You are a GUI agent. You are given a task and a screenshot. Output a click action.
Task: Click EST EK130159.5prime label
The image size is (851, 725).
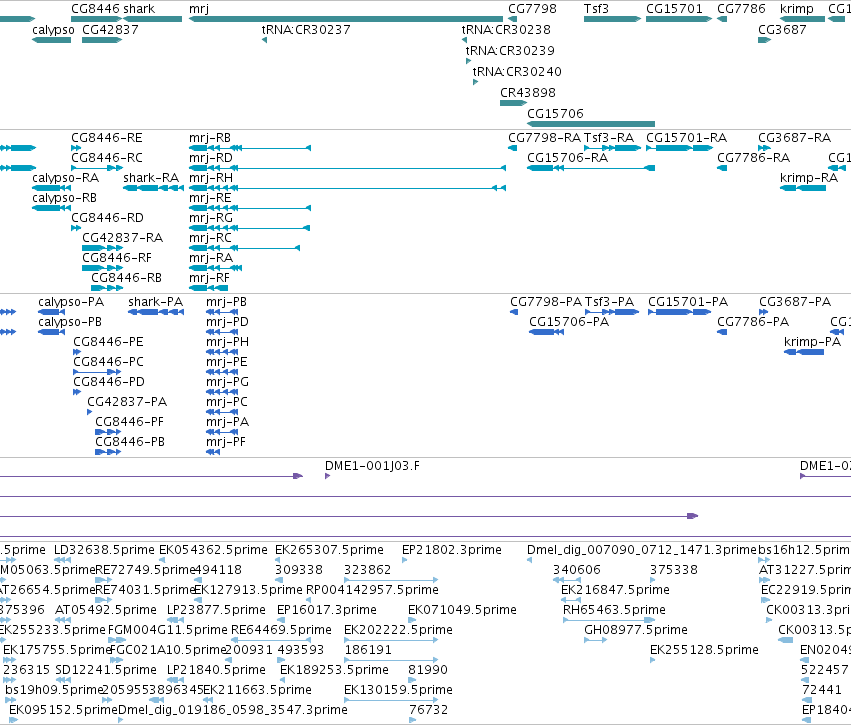tap(398, 690)
